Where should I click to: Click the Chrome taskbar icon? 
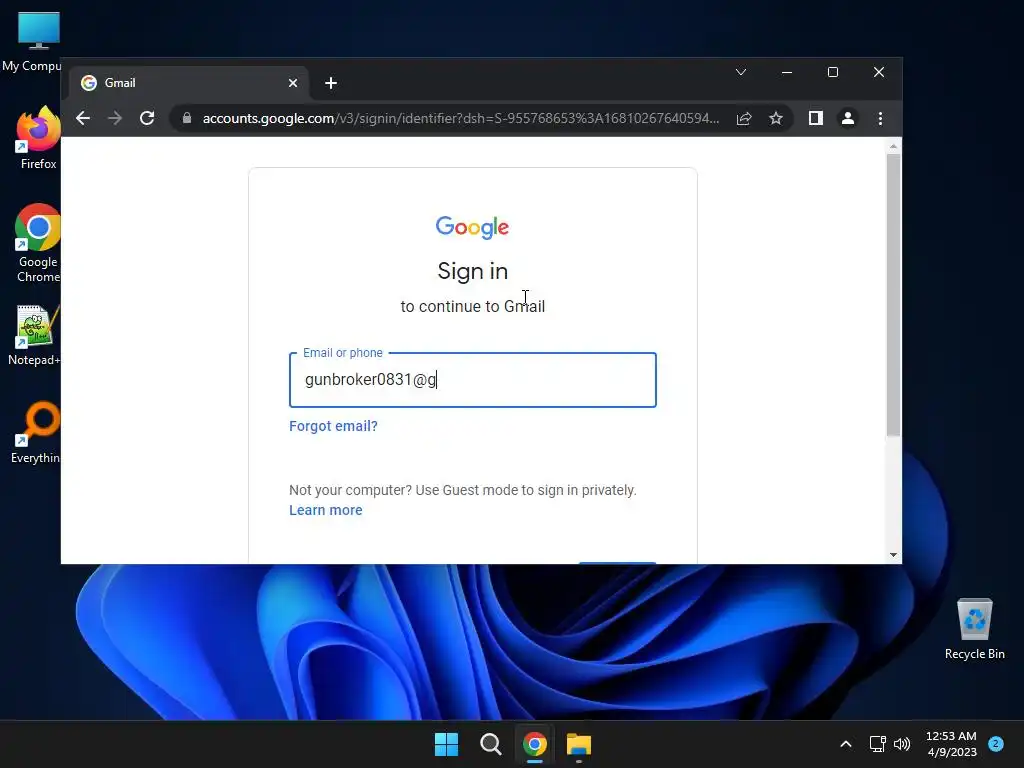[535, 744]
